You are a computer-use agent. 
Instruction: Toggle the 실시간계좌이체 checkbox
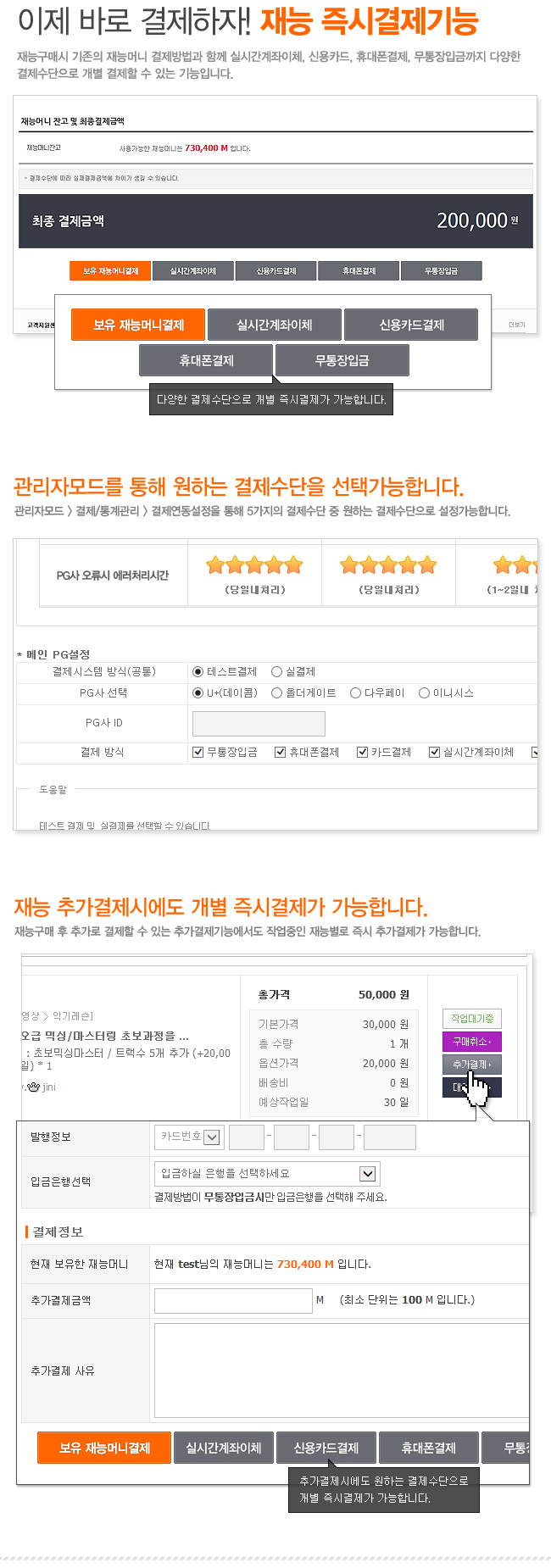434,752
